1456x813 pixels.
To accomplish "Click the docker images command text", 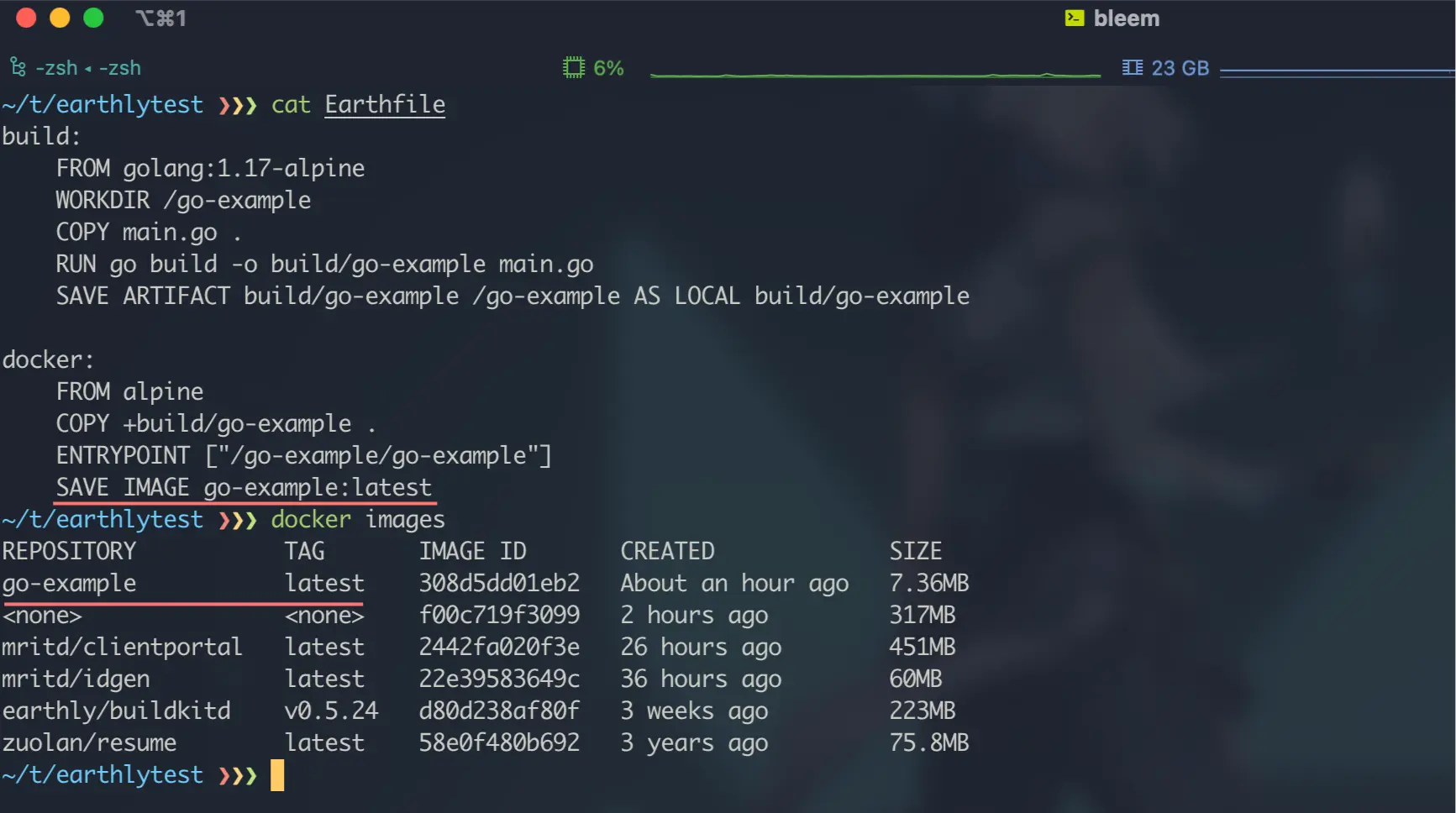I will tap(358, 520).
